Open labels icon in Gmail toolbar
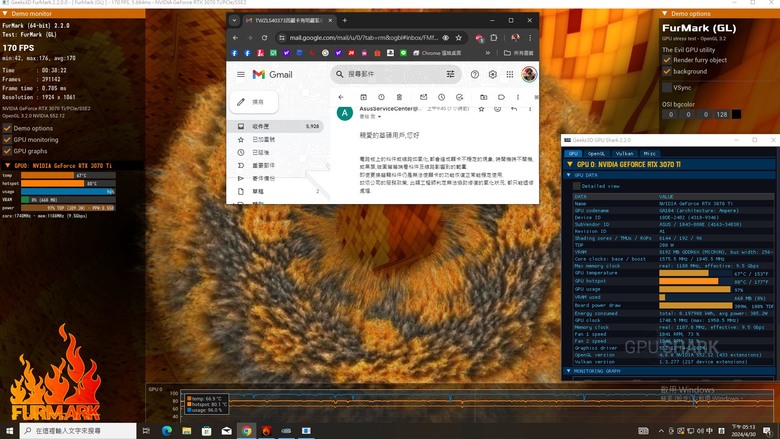The width and height of the screenshot is (780, 439). click(501, 97)
